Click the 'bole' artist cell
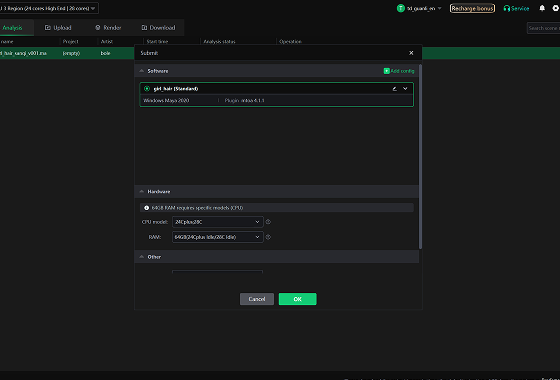The image size is (560, 380). pyautogui.click(x=105, y=53)
